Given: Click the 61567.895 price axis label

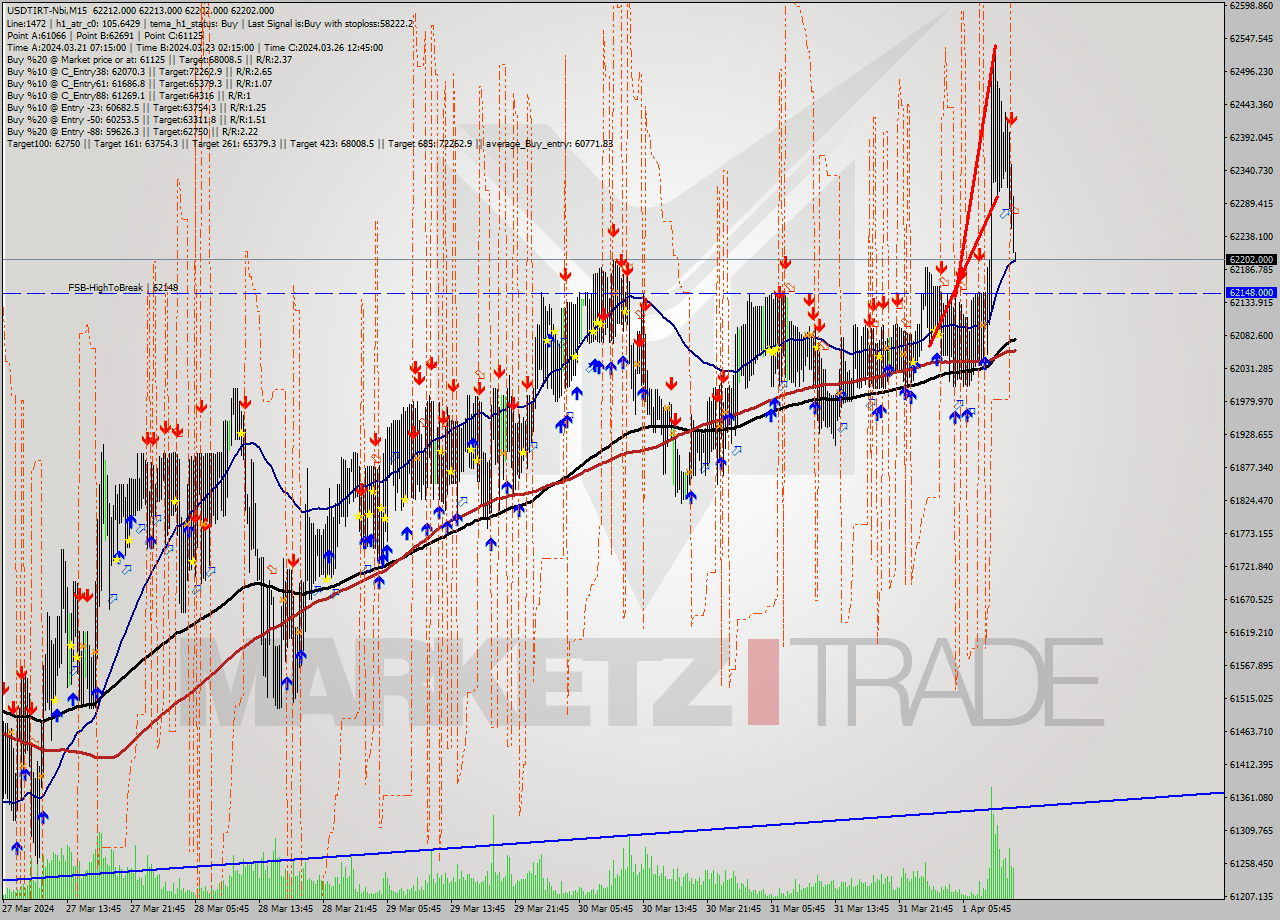Looking at the screenshot, I should pyautogui.click(x=1250, y=666).
